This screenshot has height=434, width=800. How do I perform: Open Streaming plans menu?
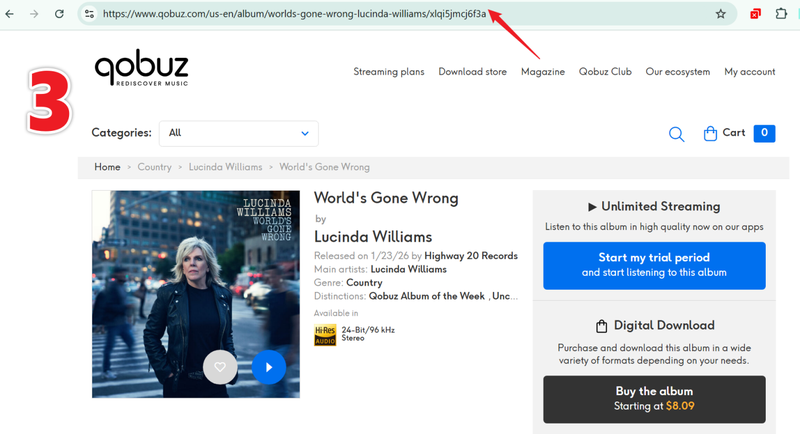coord(388,72)
